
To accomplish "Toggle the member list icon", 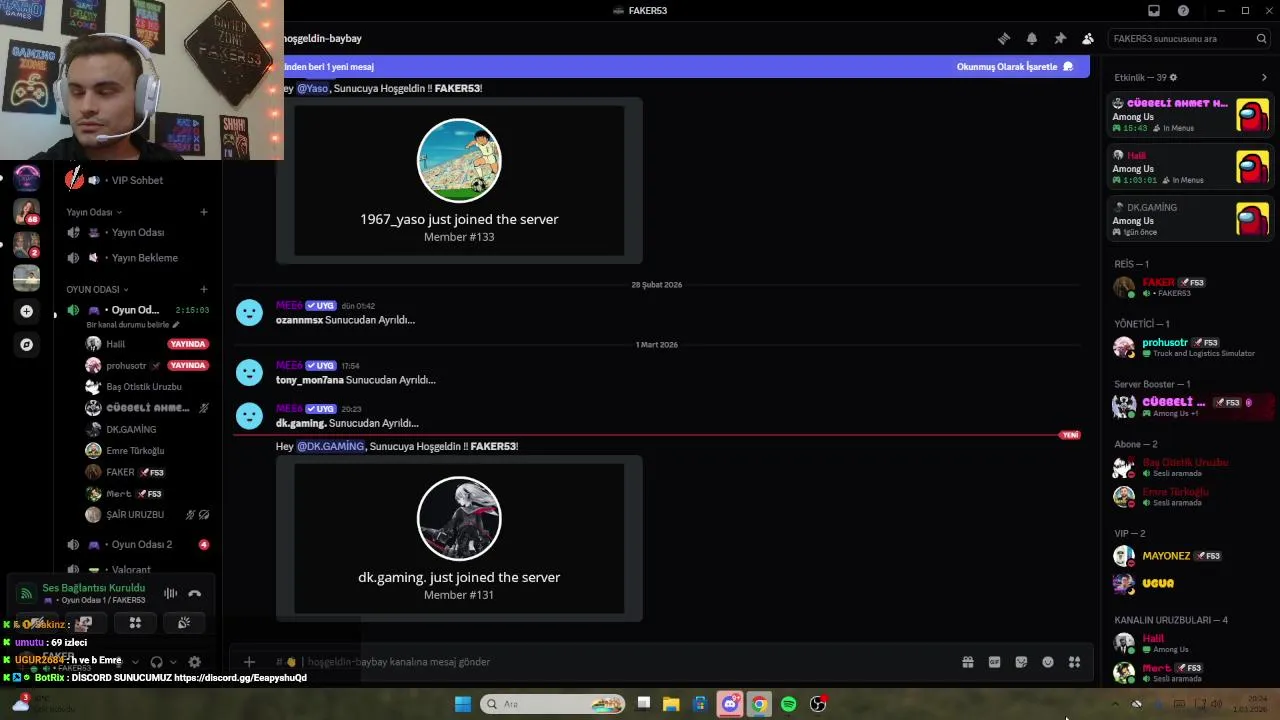I will (x=1088, y=39).
